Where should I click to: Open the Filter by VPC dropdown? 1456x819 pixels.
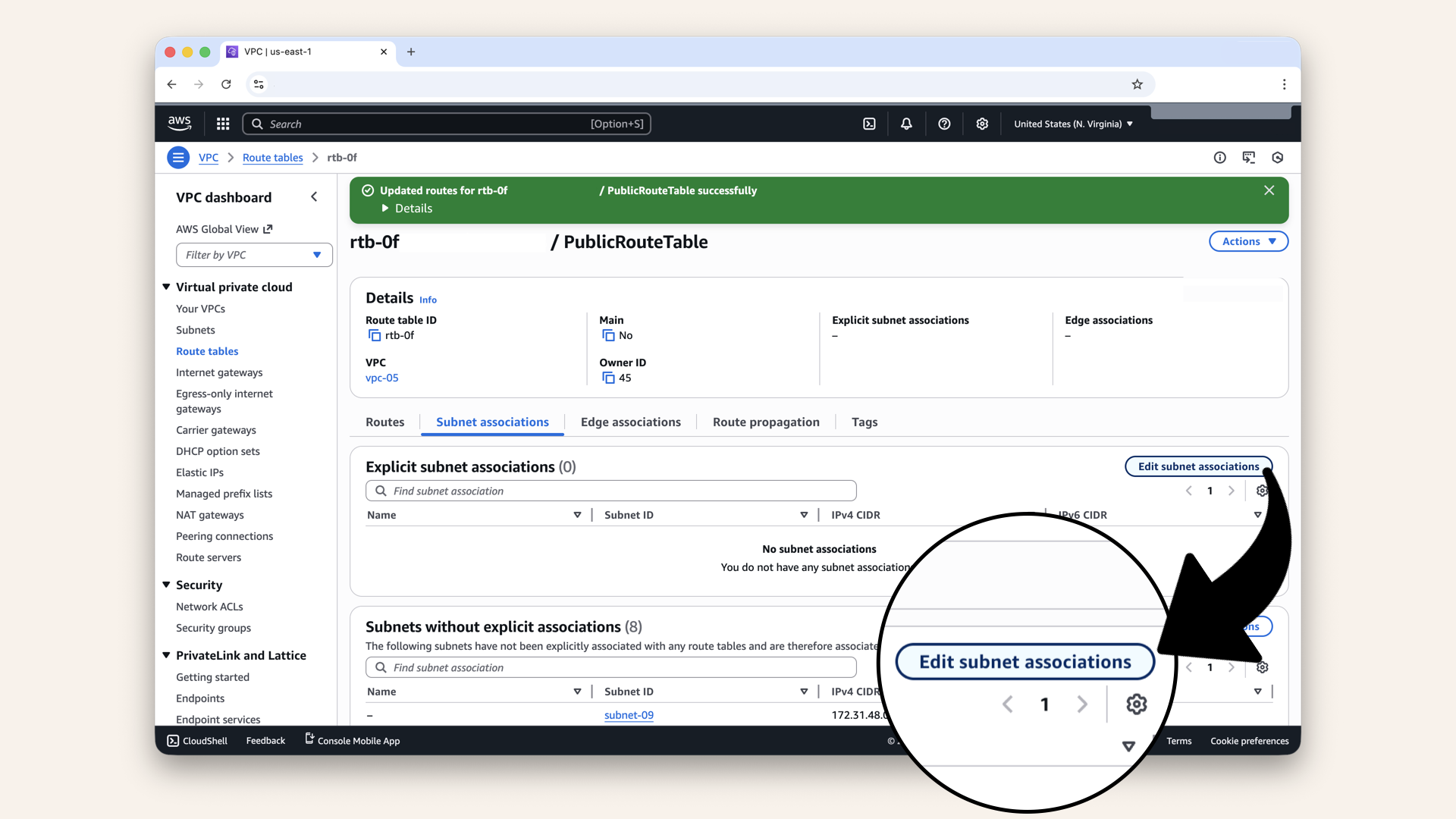point(254,255)
